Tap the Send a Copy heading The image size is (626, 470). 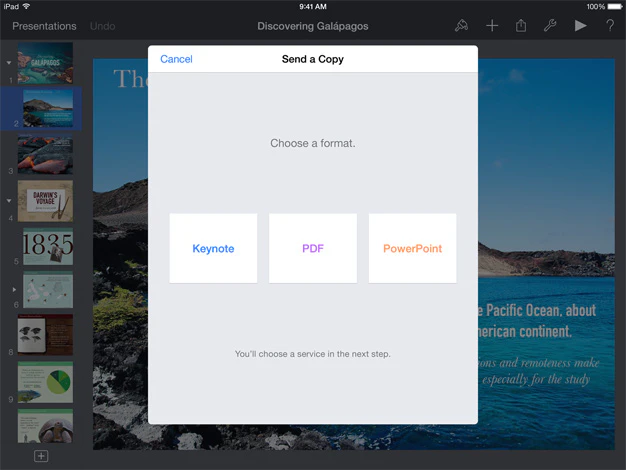[x=313, y=59]
